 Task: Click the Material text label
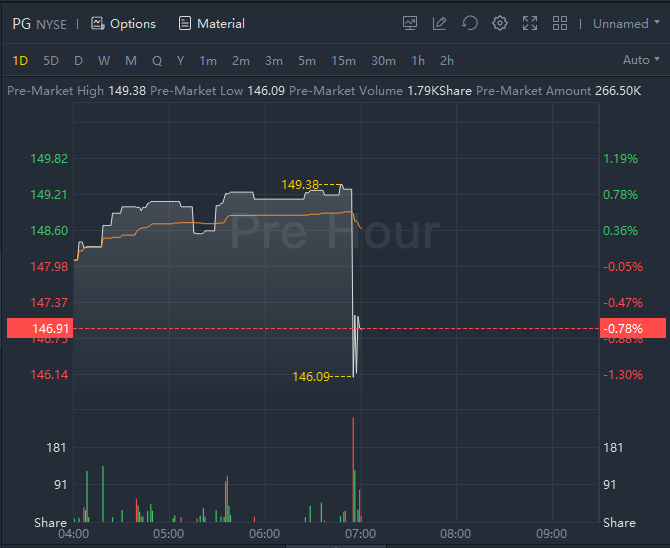[221, 24]
